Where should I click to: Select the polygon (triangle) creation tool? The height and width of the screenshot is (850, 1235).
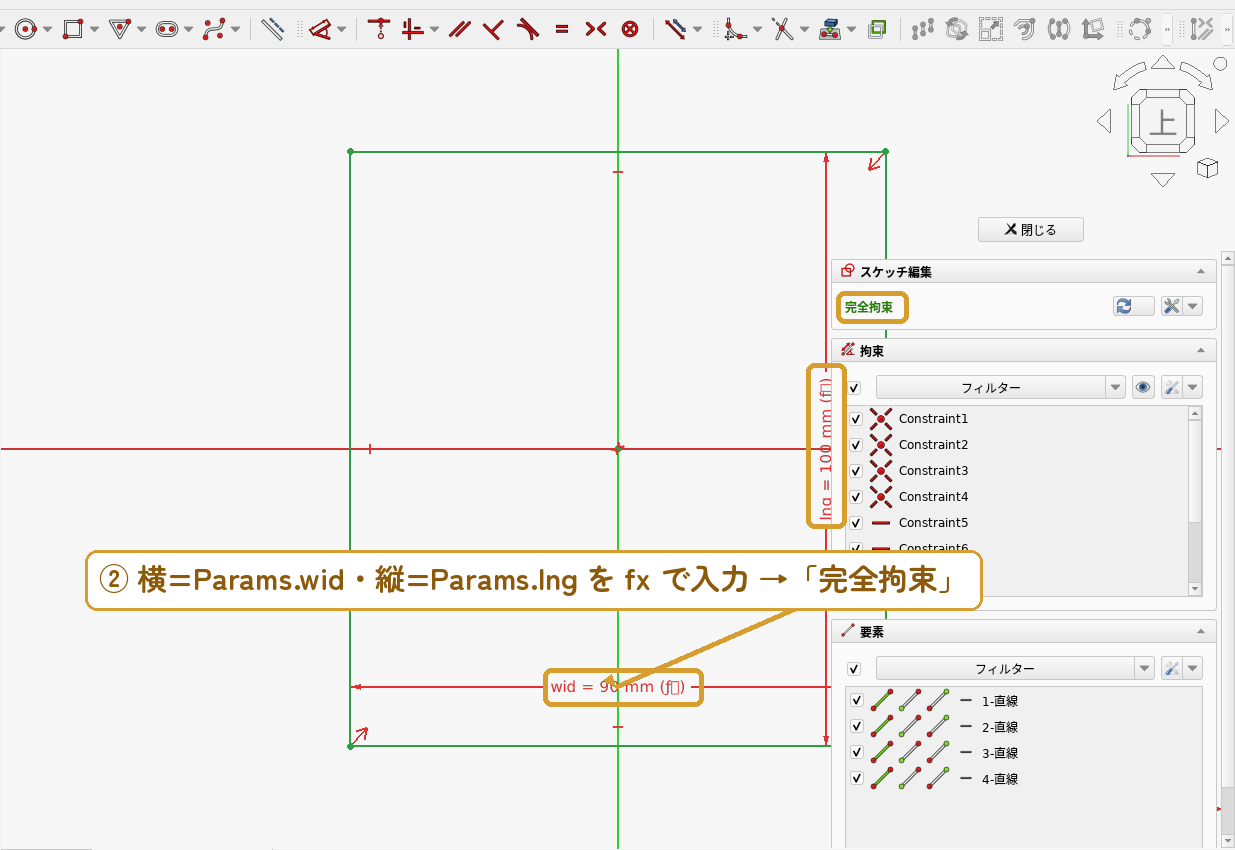point(120,29)
